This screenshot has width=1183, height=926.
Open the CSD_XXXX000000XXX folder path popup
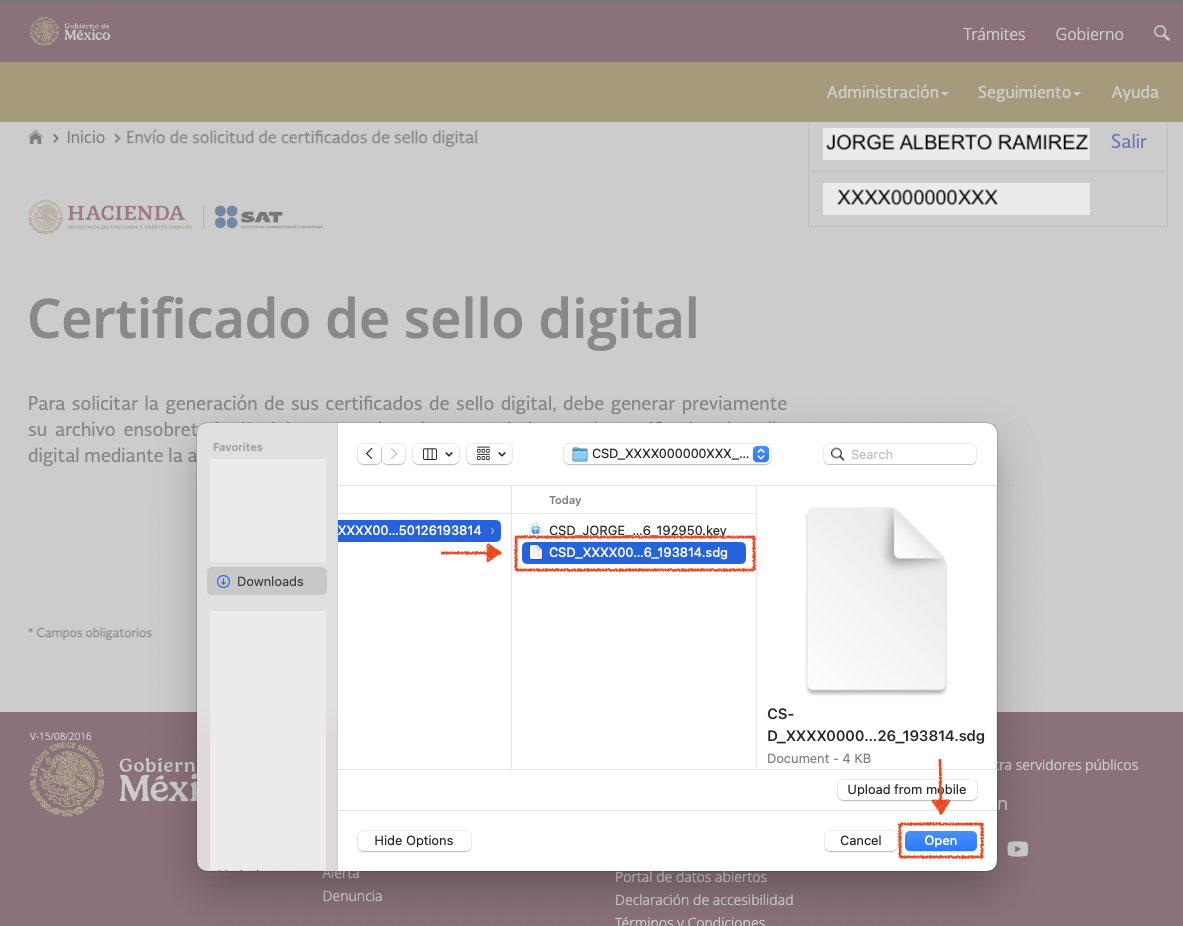tap(667, 454)
